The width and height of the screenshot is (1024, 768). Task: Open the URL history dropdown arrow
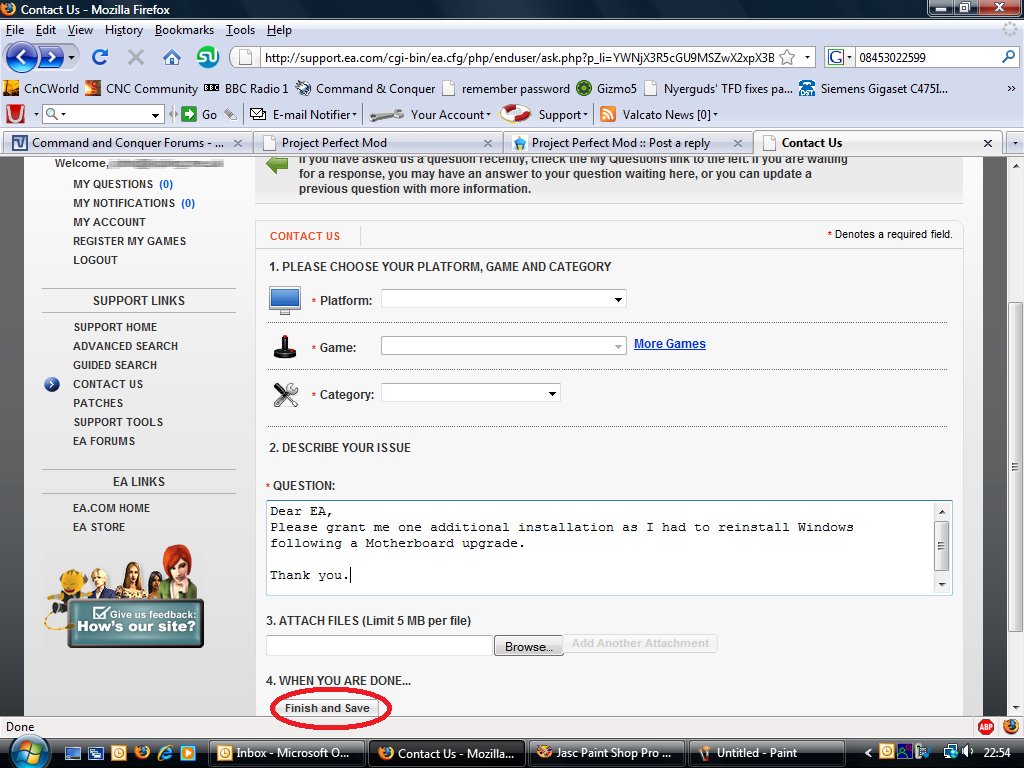pos(807,57)
